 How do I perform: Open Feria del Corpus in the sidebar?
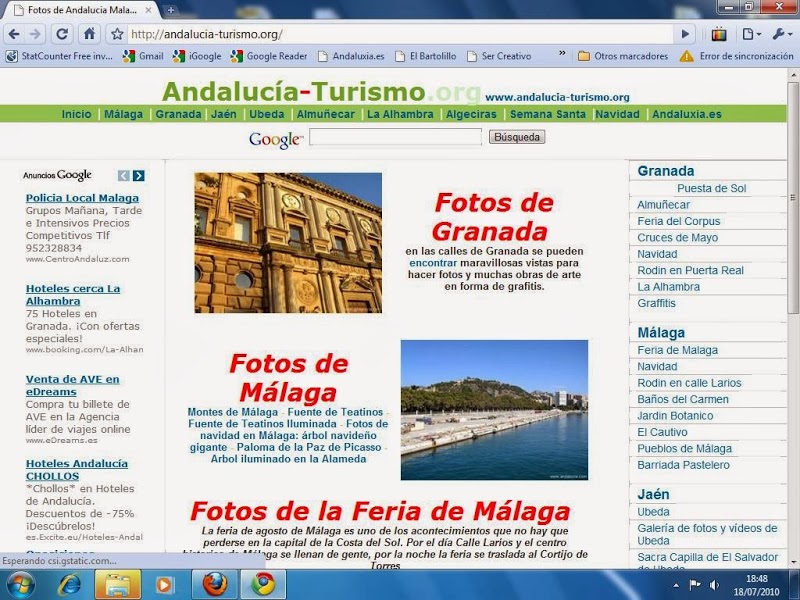[679, 221]
